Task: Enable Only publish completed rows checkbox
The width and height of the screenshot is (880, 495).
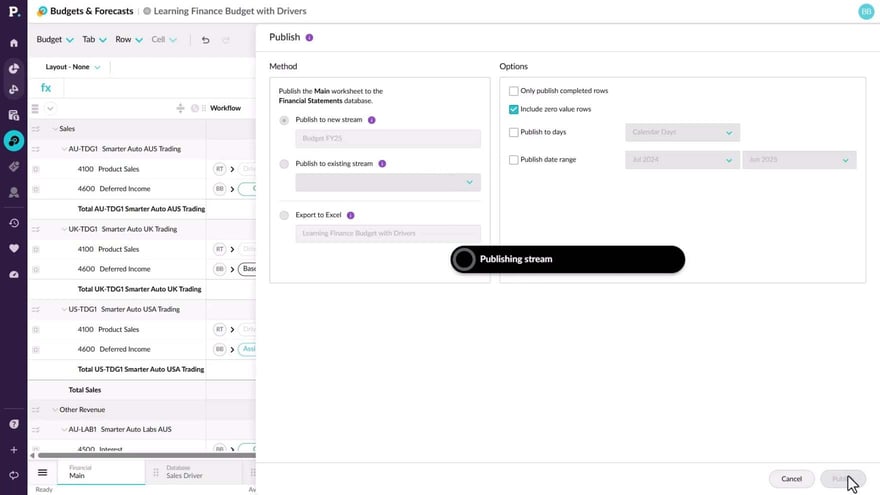Action: [514, 91]
